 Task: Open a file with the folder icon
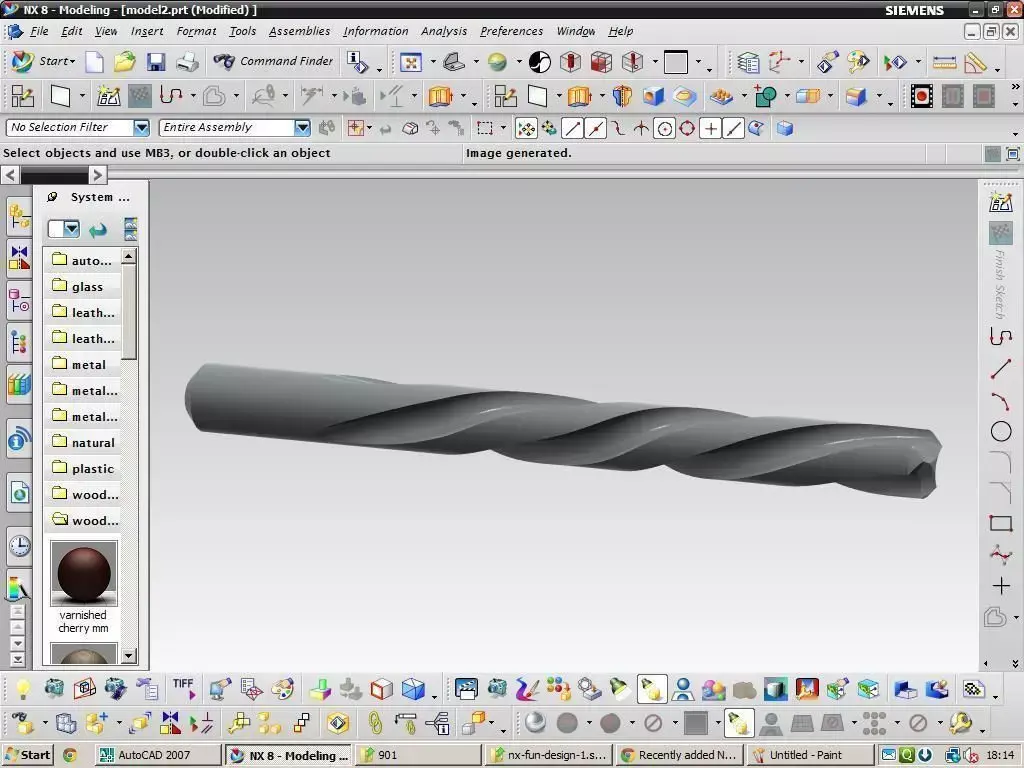click(124, 62)
